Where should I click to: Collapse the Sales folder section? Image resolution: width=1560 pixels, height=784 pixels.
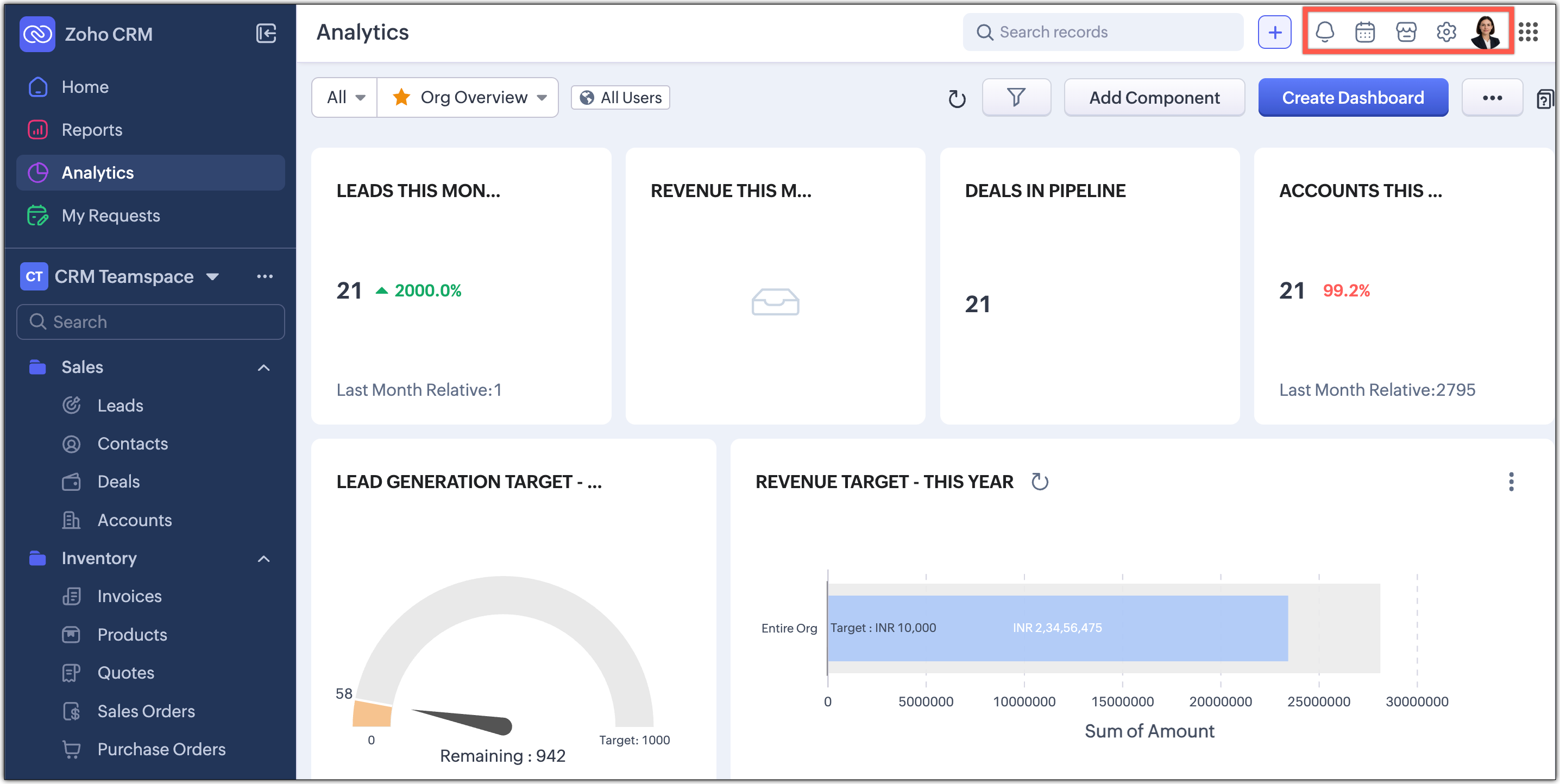coord(263,368)
